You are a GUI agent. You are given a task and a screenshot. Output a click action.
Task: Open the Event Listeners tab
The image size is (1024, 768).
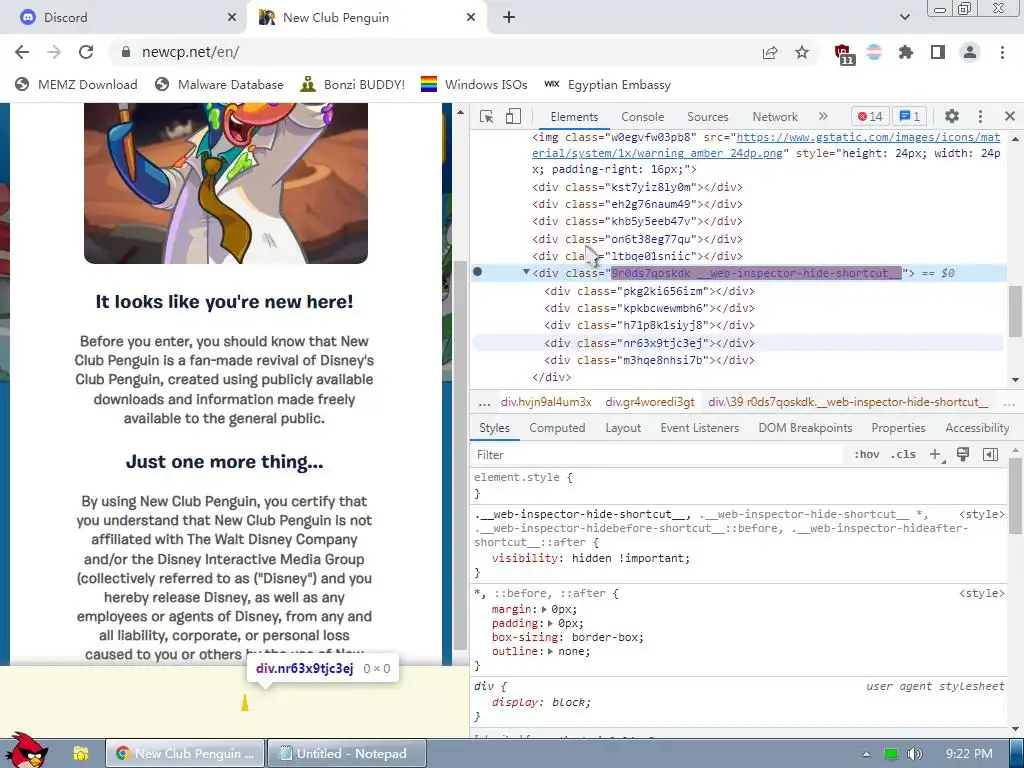[x=699, y=428]
